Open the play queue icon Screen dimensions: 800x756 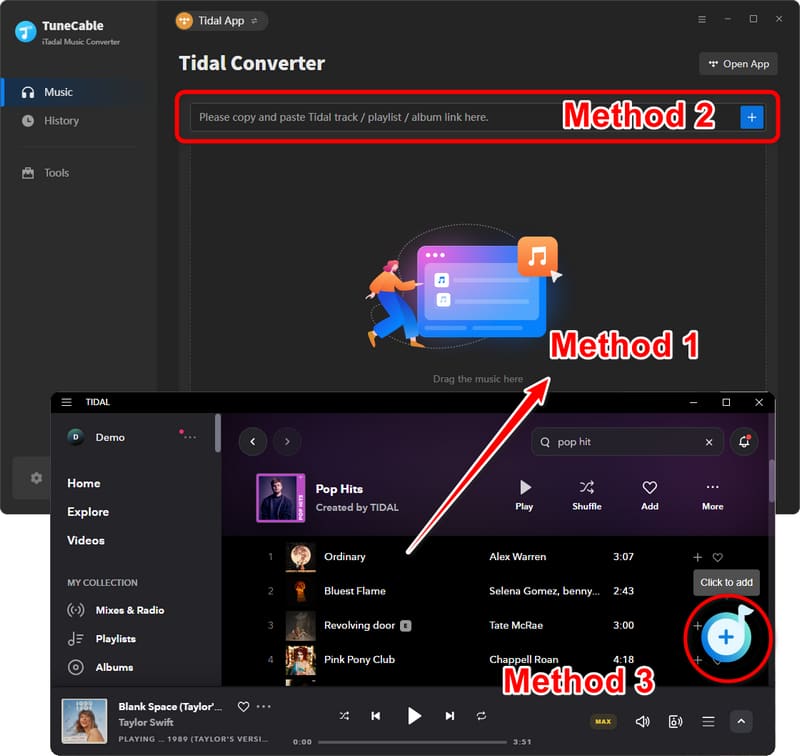tap(708, 721)
